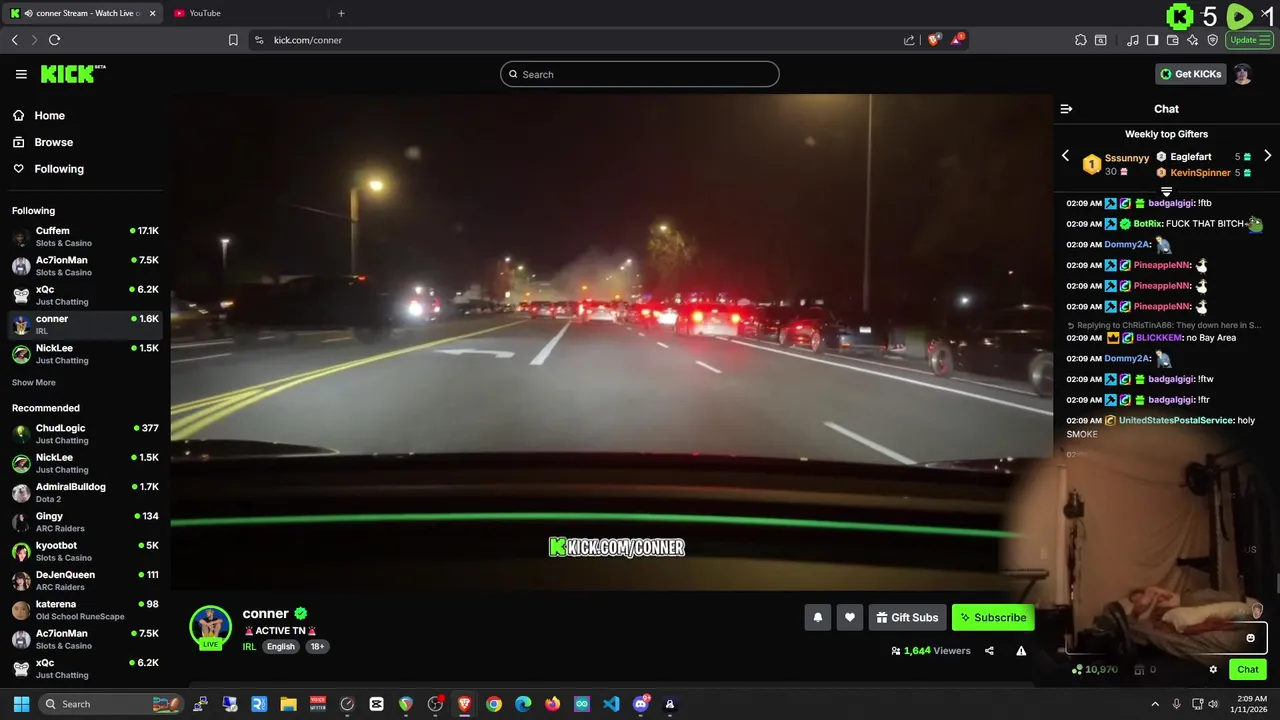
Task: Open DeJenQueen recommended channel
Action: pos(85,580)
